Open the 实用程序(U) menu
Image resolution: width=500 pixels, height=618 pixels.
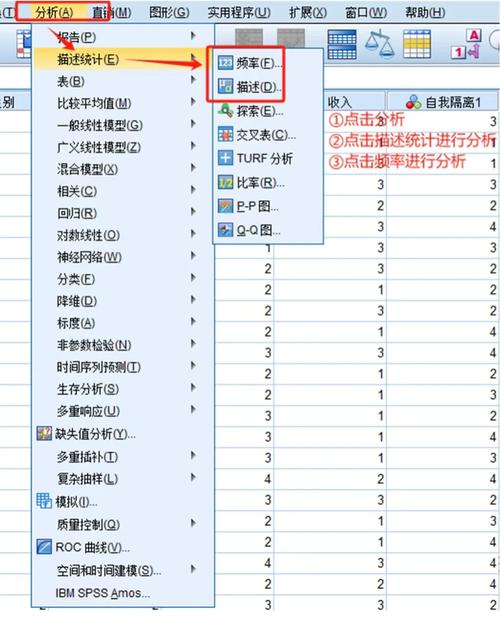pyautogui.click(x=239, y=13)
